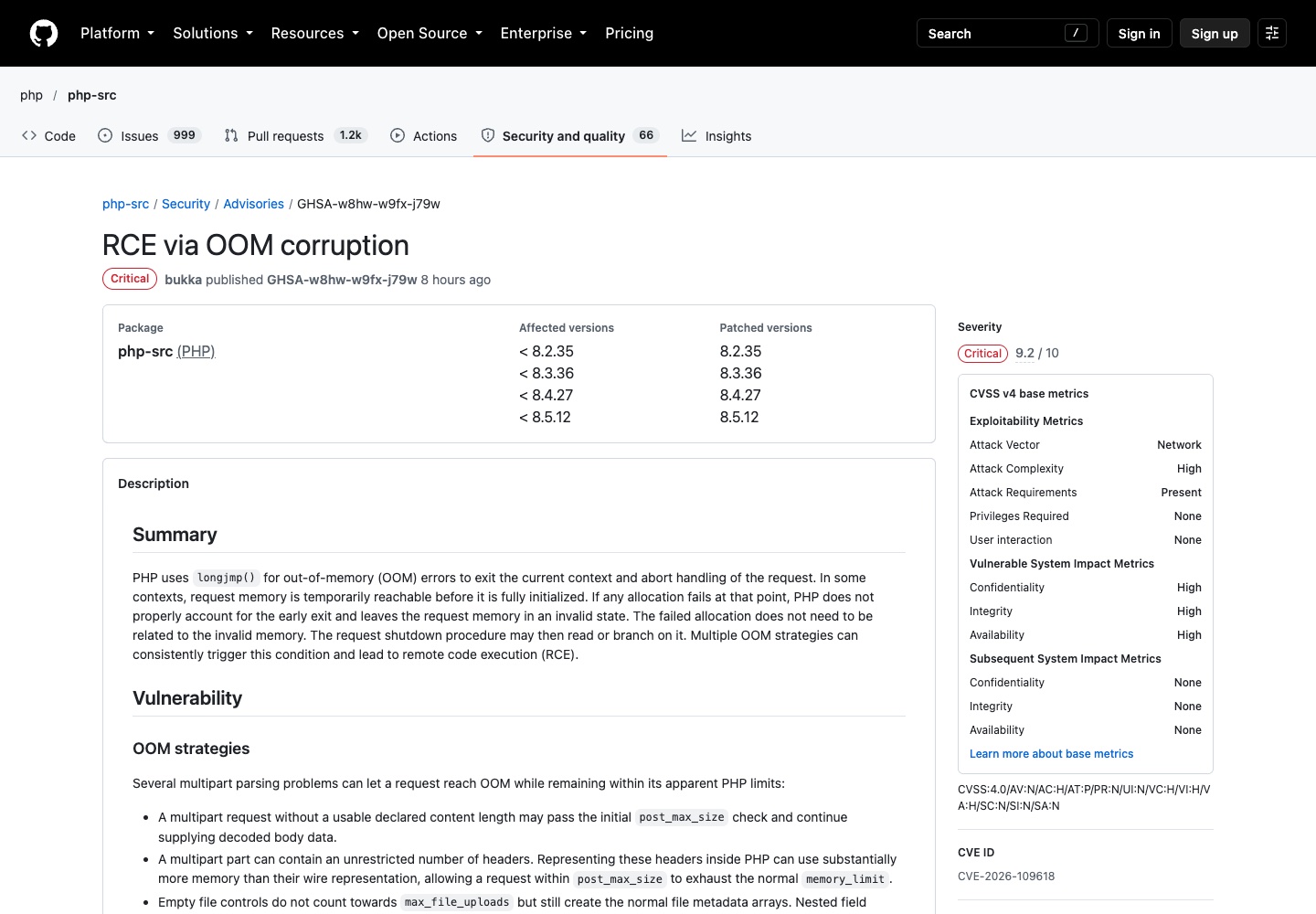Open the Actions tab
Viewport: 1316px width, 914px height.
click(x=423, y=135)
